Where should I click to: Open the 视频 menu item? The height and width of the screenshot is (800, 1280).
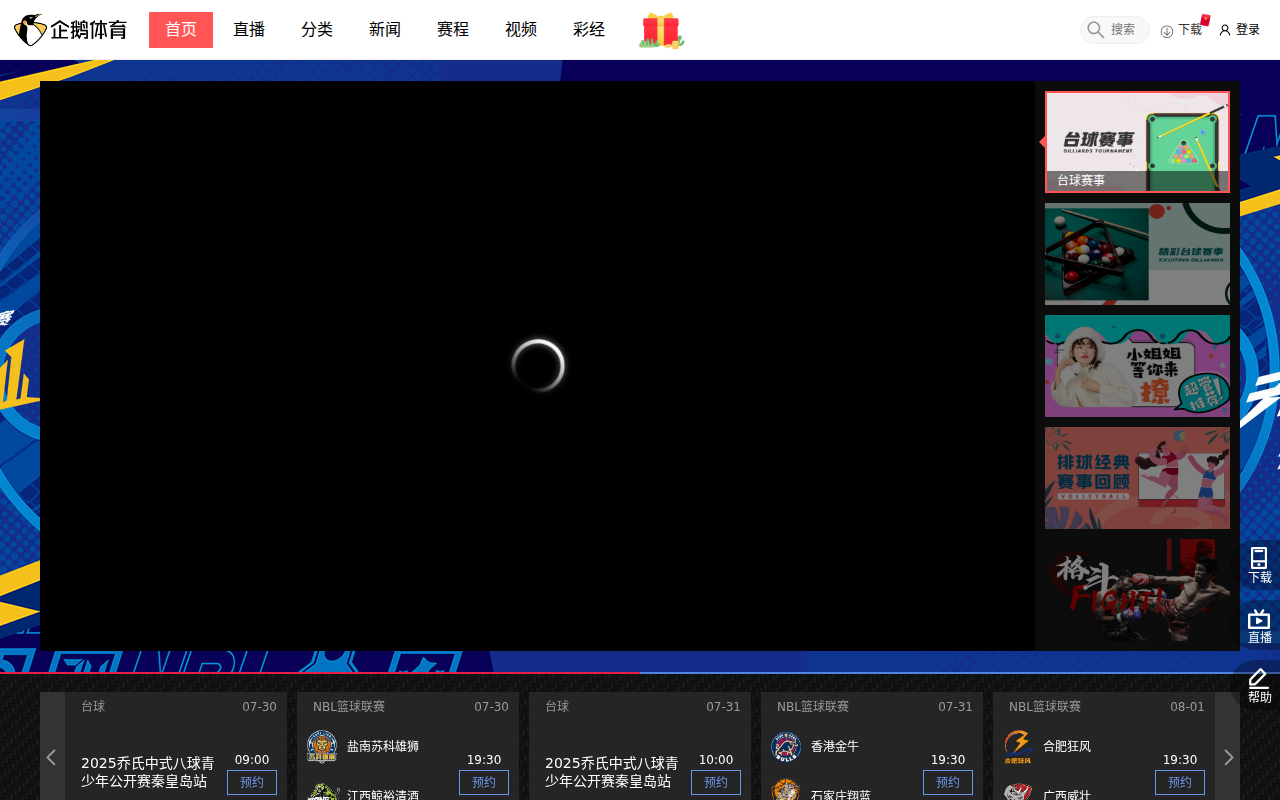[521, 30]
